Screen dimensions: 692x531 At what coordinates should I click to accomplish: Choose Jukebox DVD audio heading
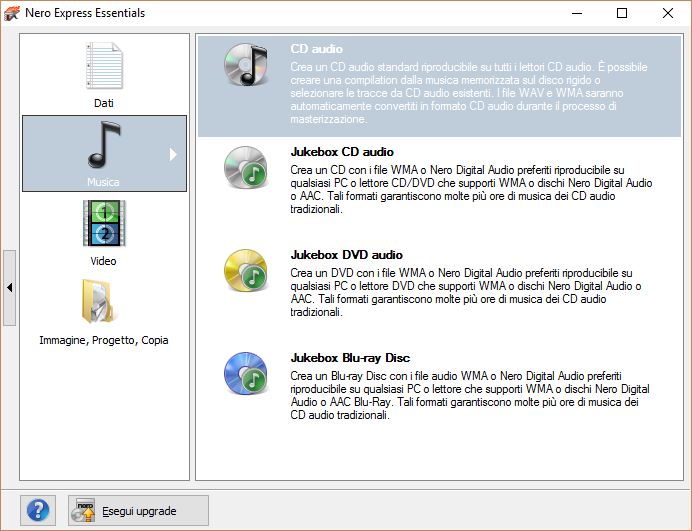(346, 255)
